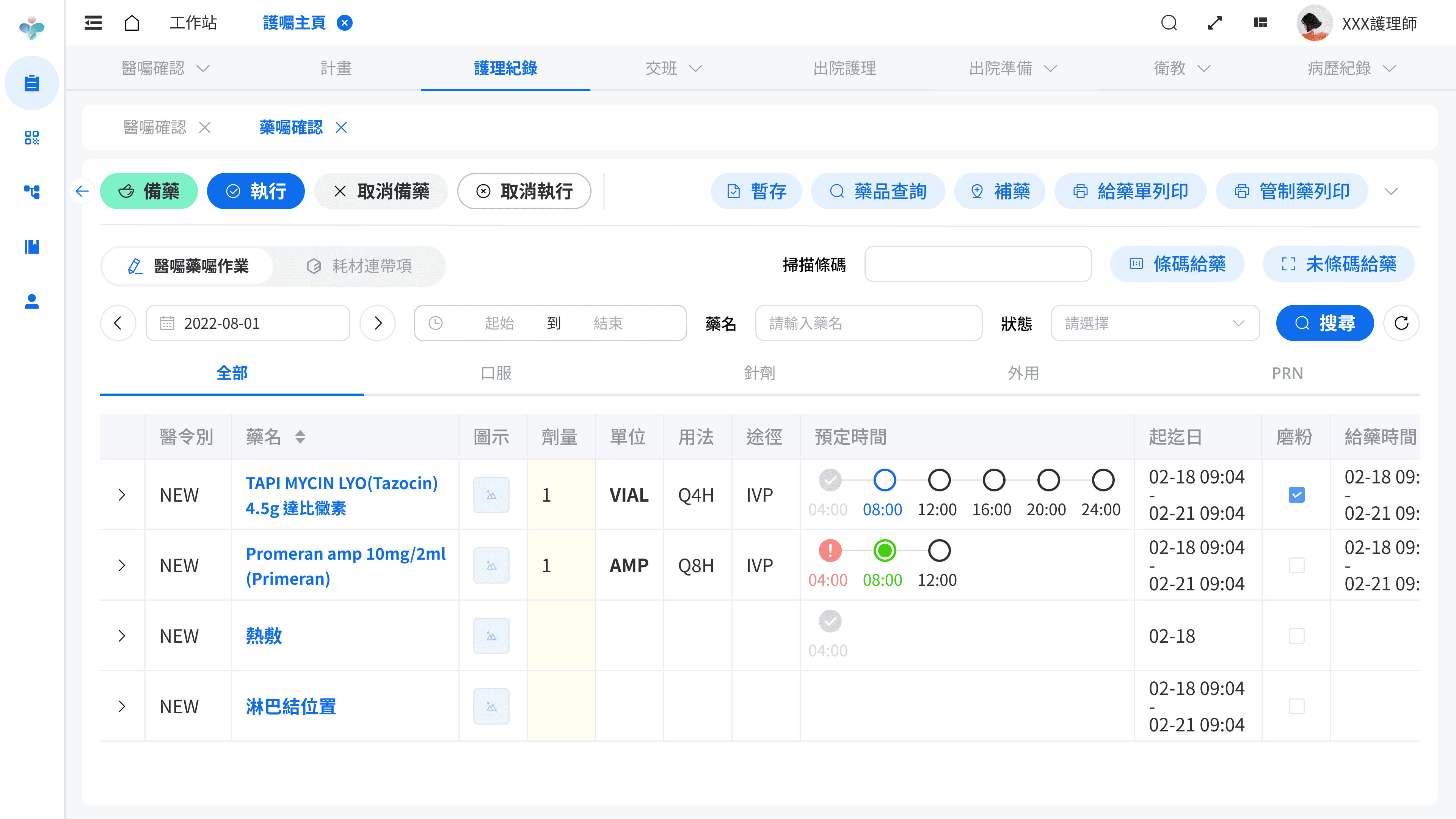This screenshot has height=819, width=1456.
Task: Select 12:00 time circle for Promeran
Action: [x=939, y=551]
